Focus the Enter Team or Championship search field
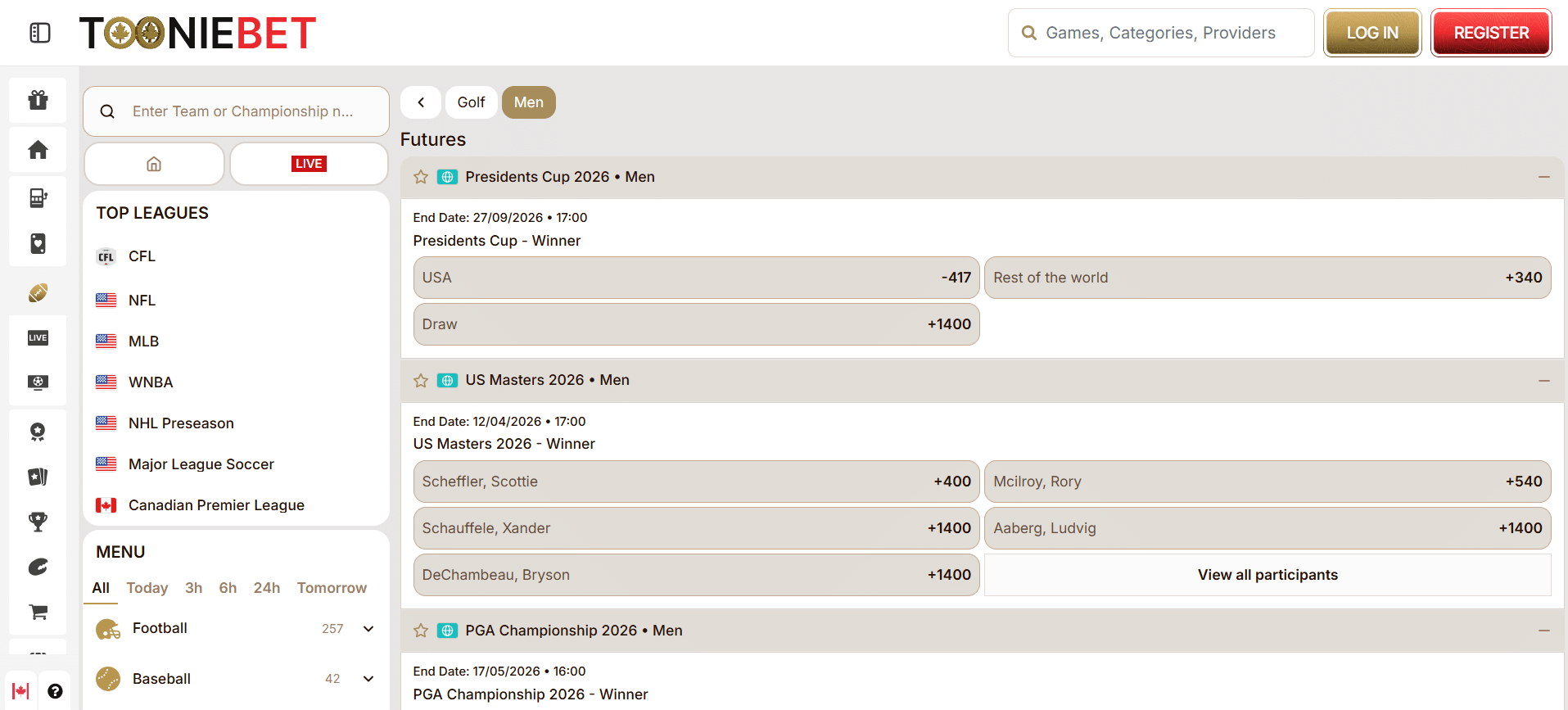Screen dimensions: 1568x710 (236, 111)
